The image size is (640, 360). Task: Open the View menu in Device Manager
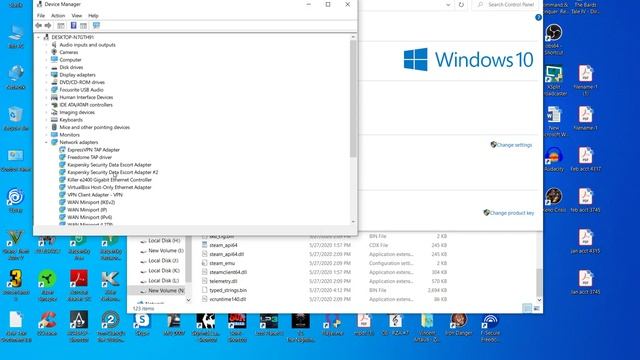coord(77,16)
